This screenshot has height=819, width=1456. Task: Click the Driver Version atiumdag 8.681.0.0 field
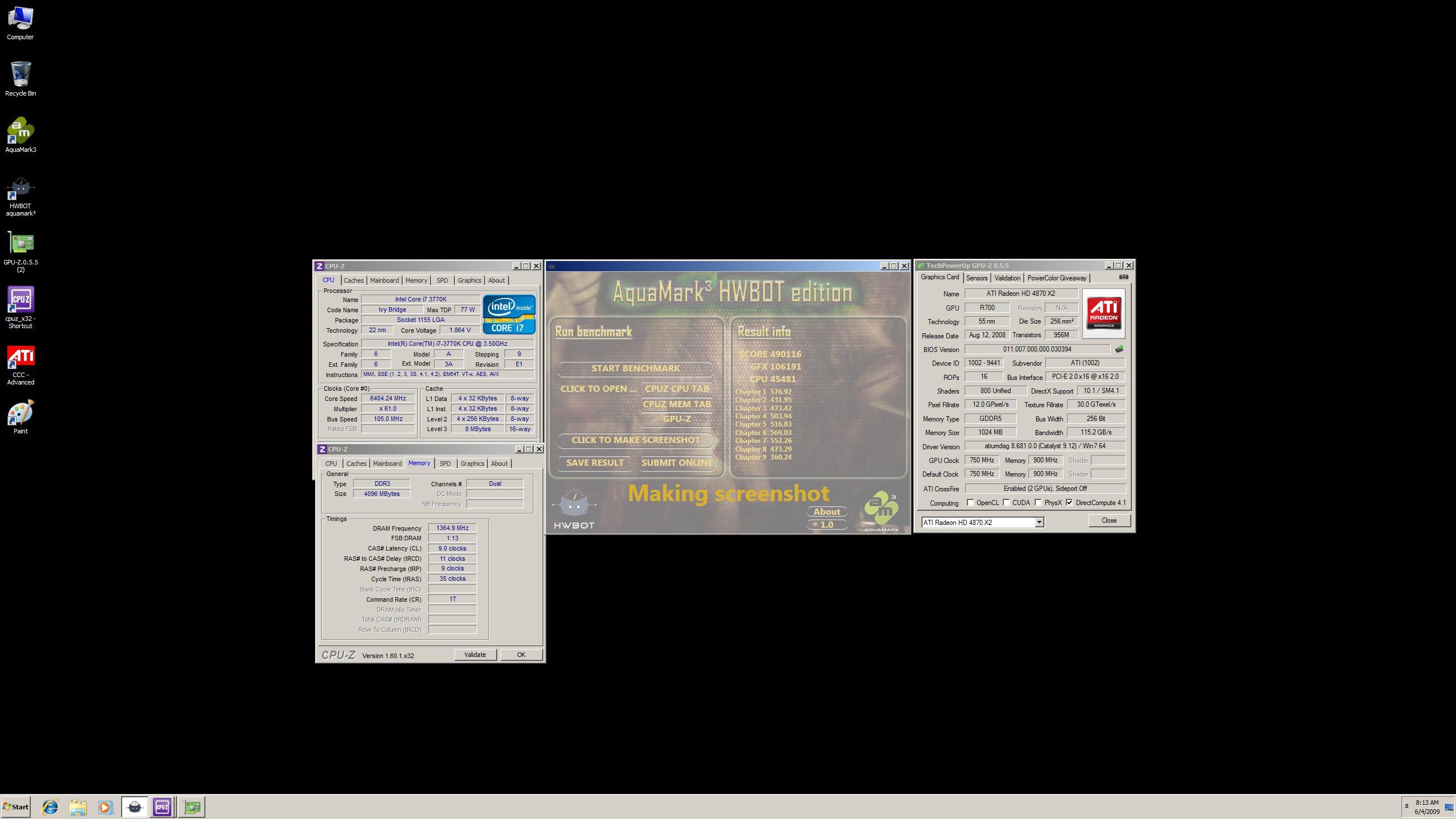[x=1045, y=446]
